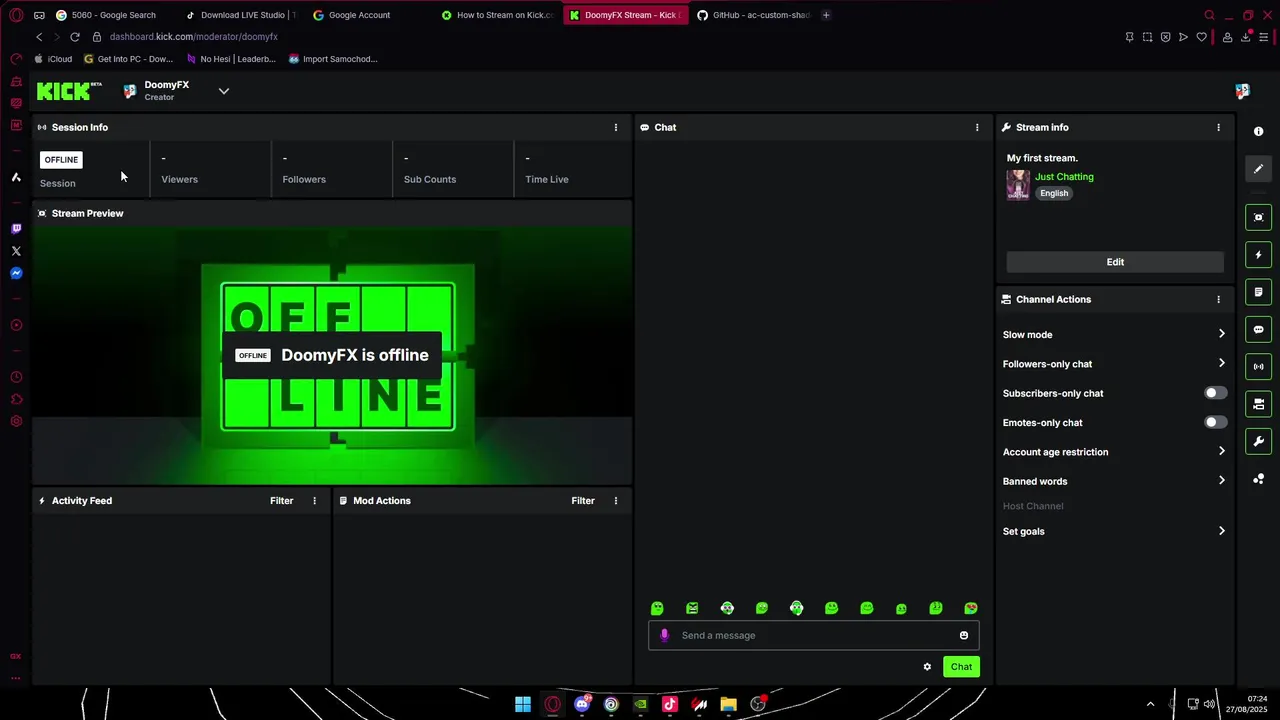
Task: Toggle the document mod actions widget icon
Action: tap(1259, 292)
